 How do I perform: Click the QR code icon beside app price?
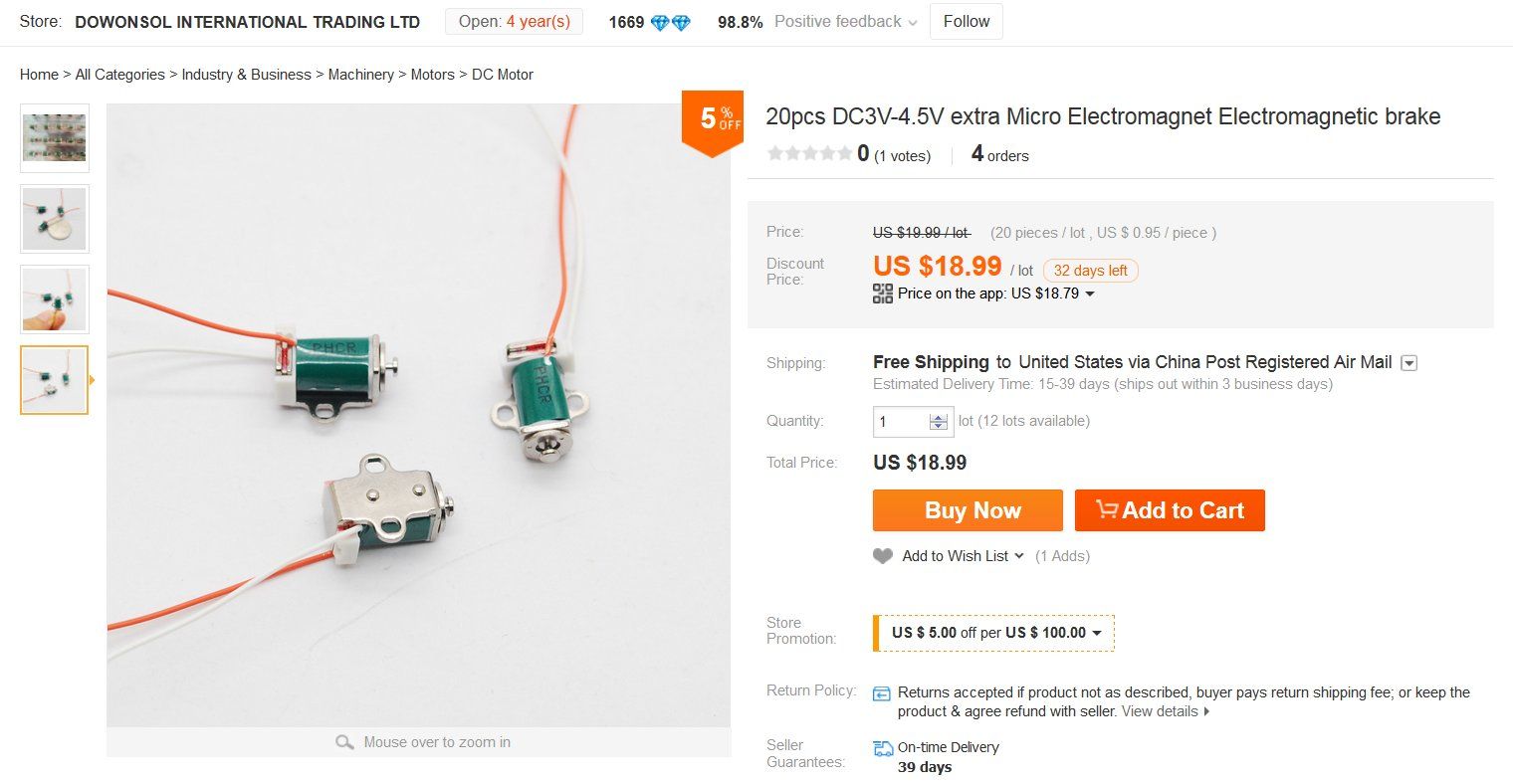[x=882, y=294]
